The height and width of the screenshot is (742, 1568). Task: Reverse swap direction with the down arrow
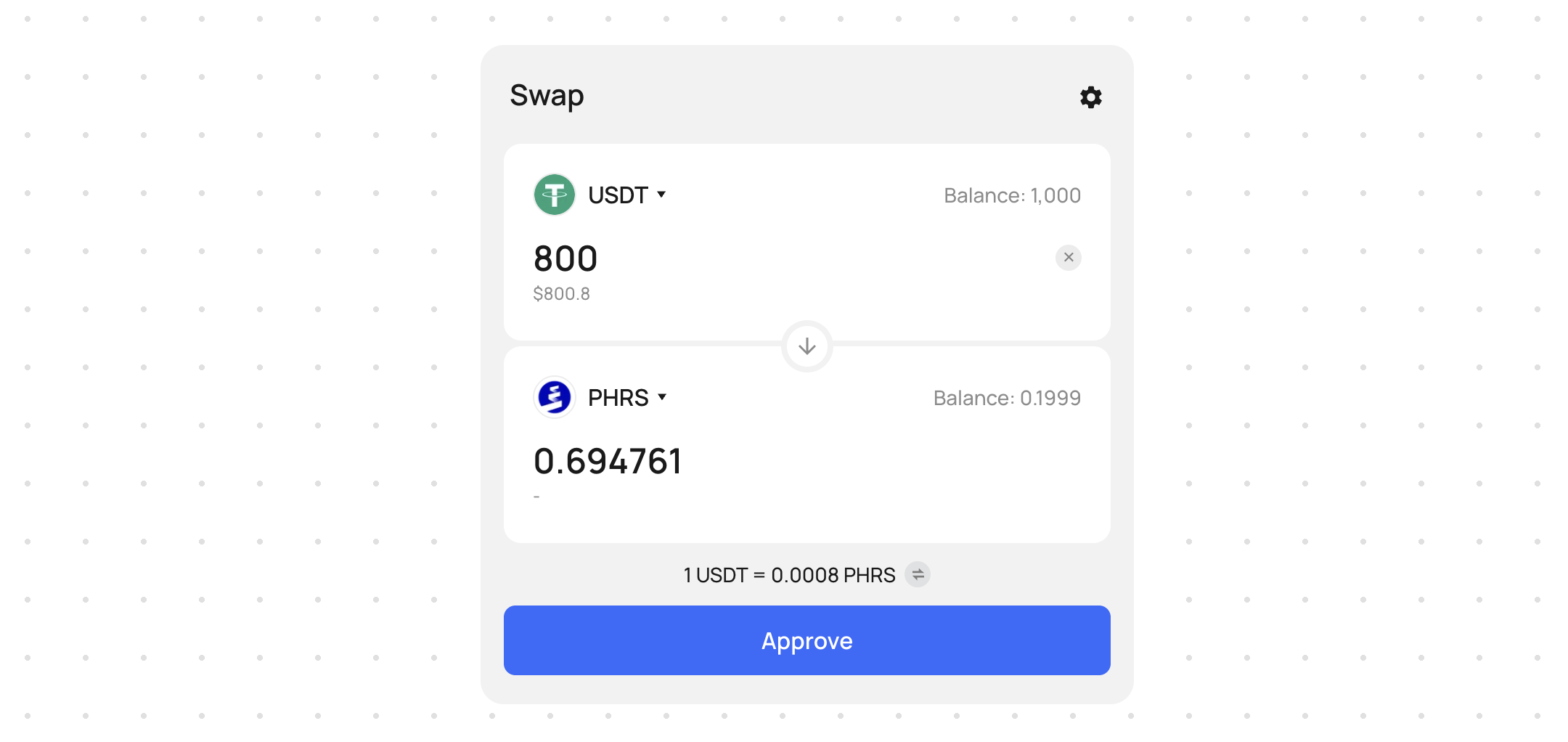pyautogui.click(x=807, y=346)
